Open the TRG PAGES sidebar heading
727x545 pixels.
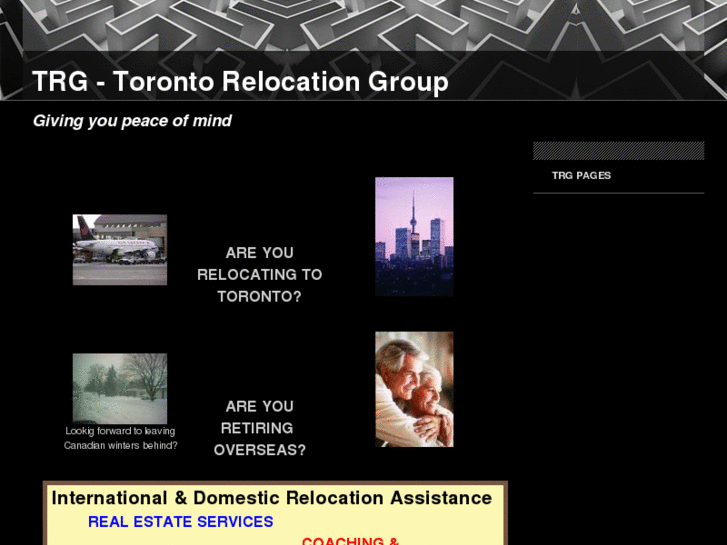click(x=581, y=175)
